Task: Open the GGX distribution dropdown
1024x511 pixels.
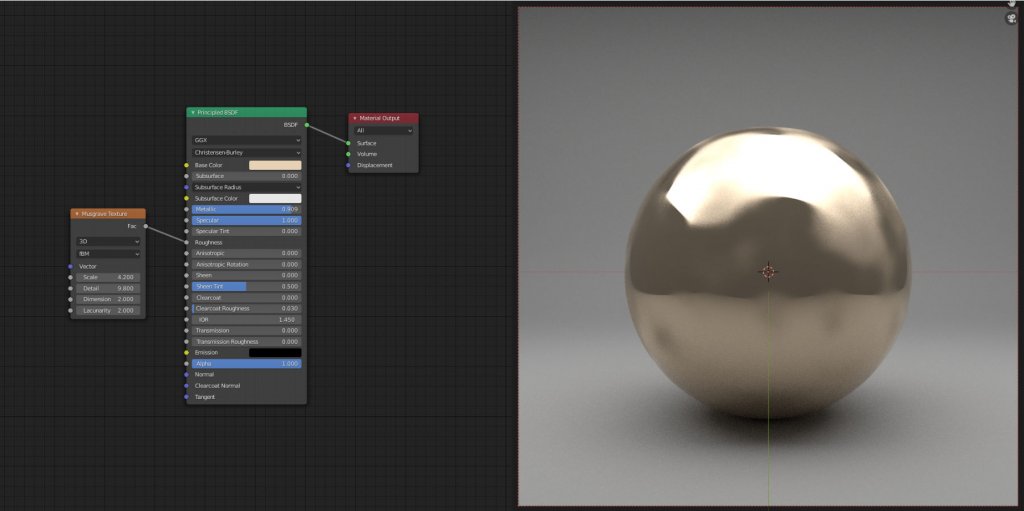Action: tap(246, 140)
